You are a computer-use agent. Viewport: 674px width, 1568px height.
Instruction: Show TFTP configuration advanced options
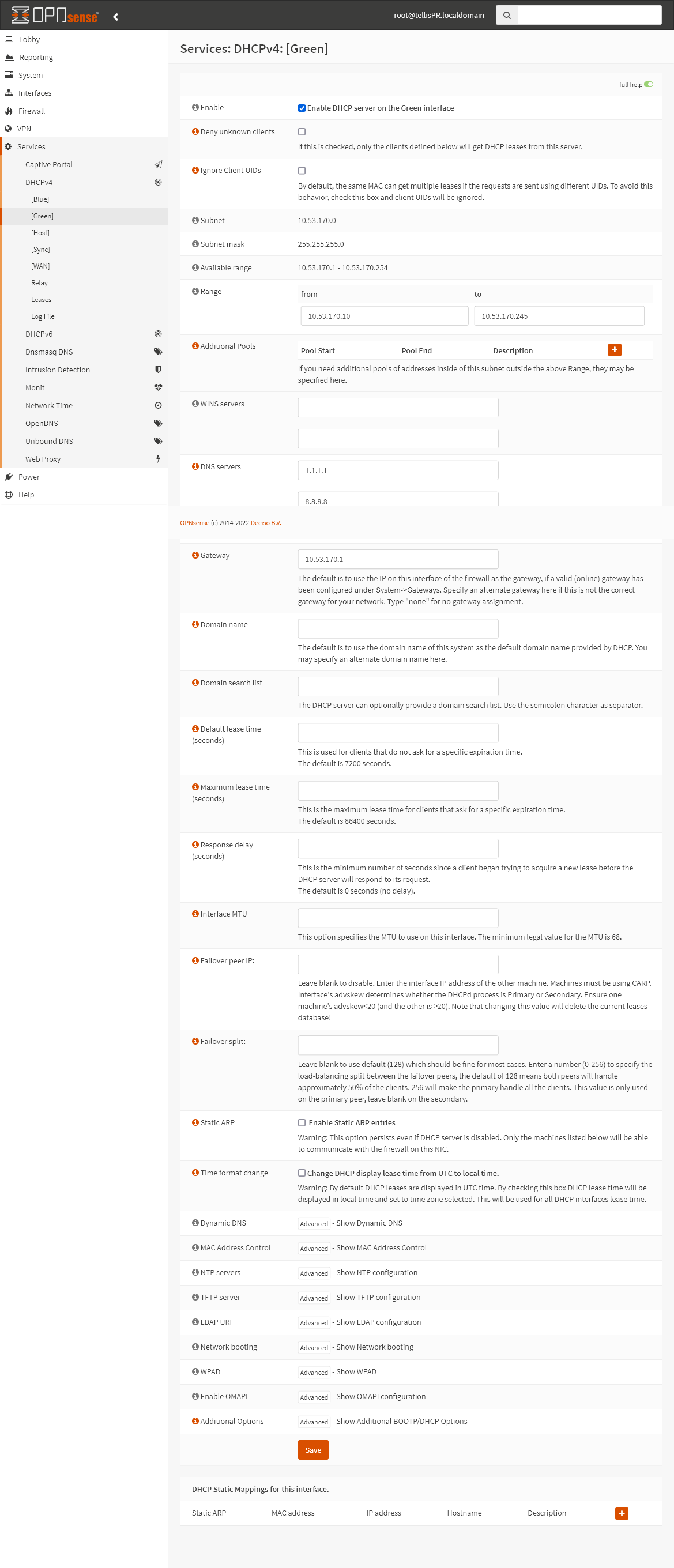[314, 1298]
